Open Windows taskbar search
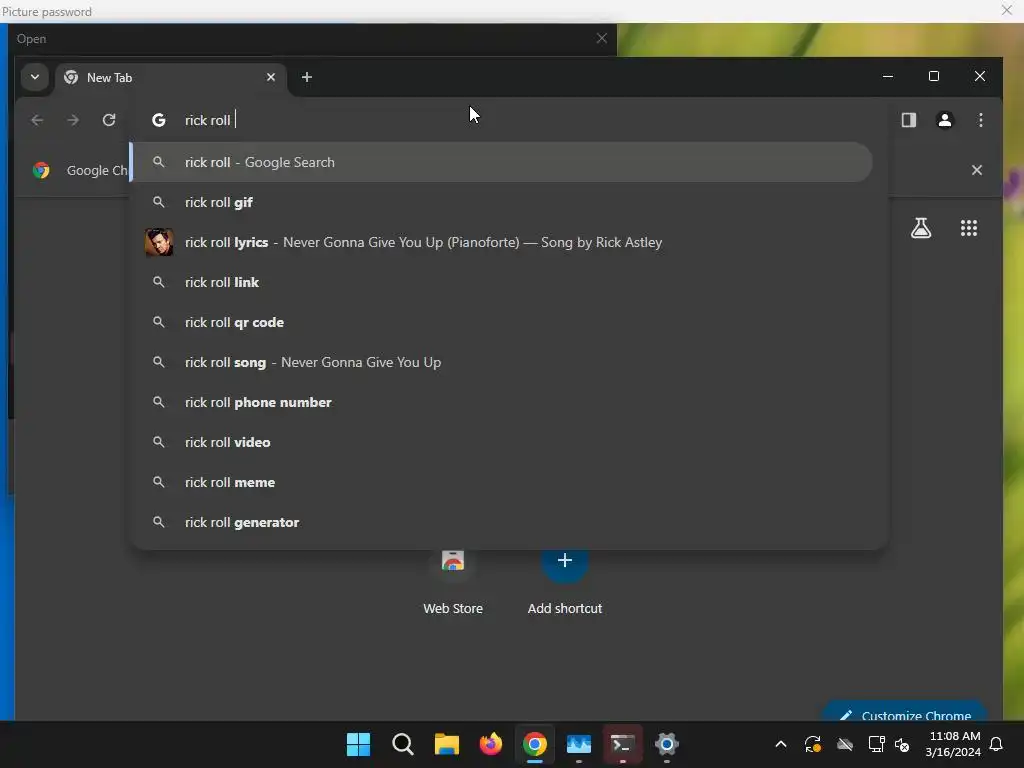1024x768 pixels. (403, 744)
